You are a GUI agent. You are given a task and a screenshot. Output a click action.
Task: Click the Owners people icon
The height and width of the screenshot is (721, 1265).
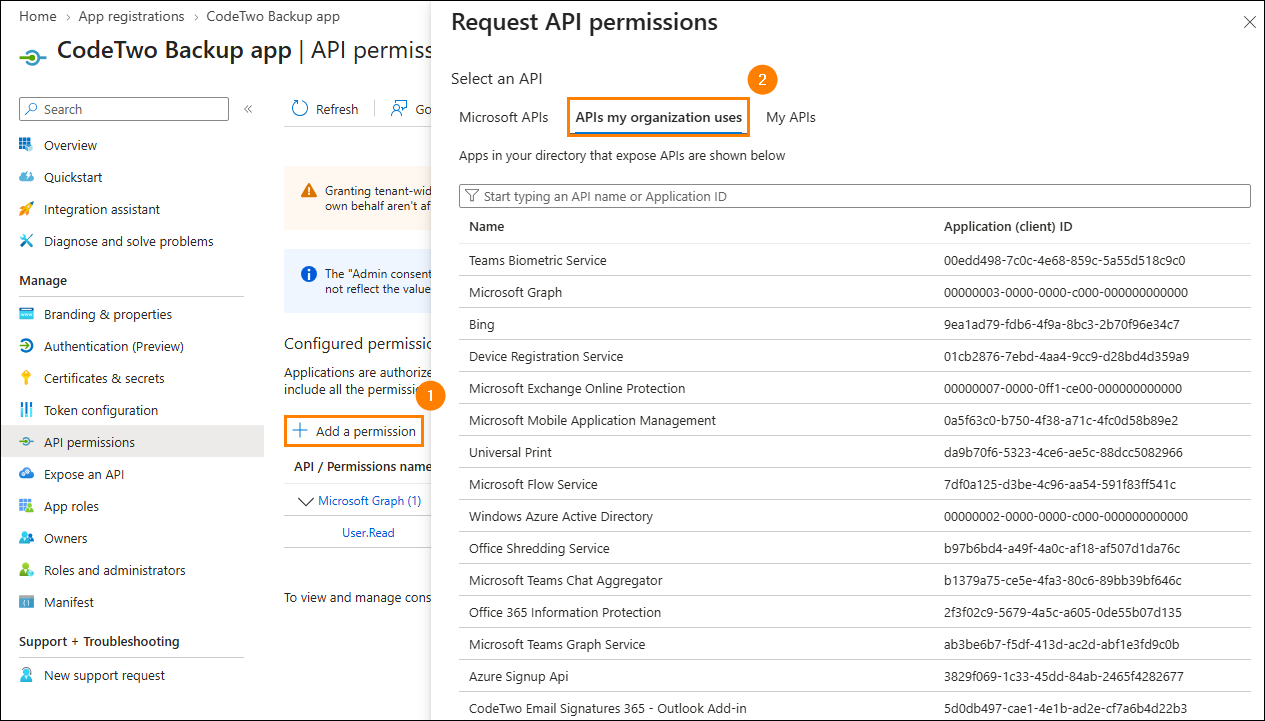26,538
